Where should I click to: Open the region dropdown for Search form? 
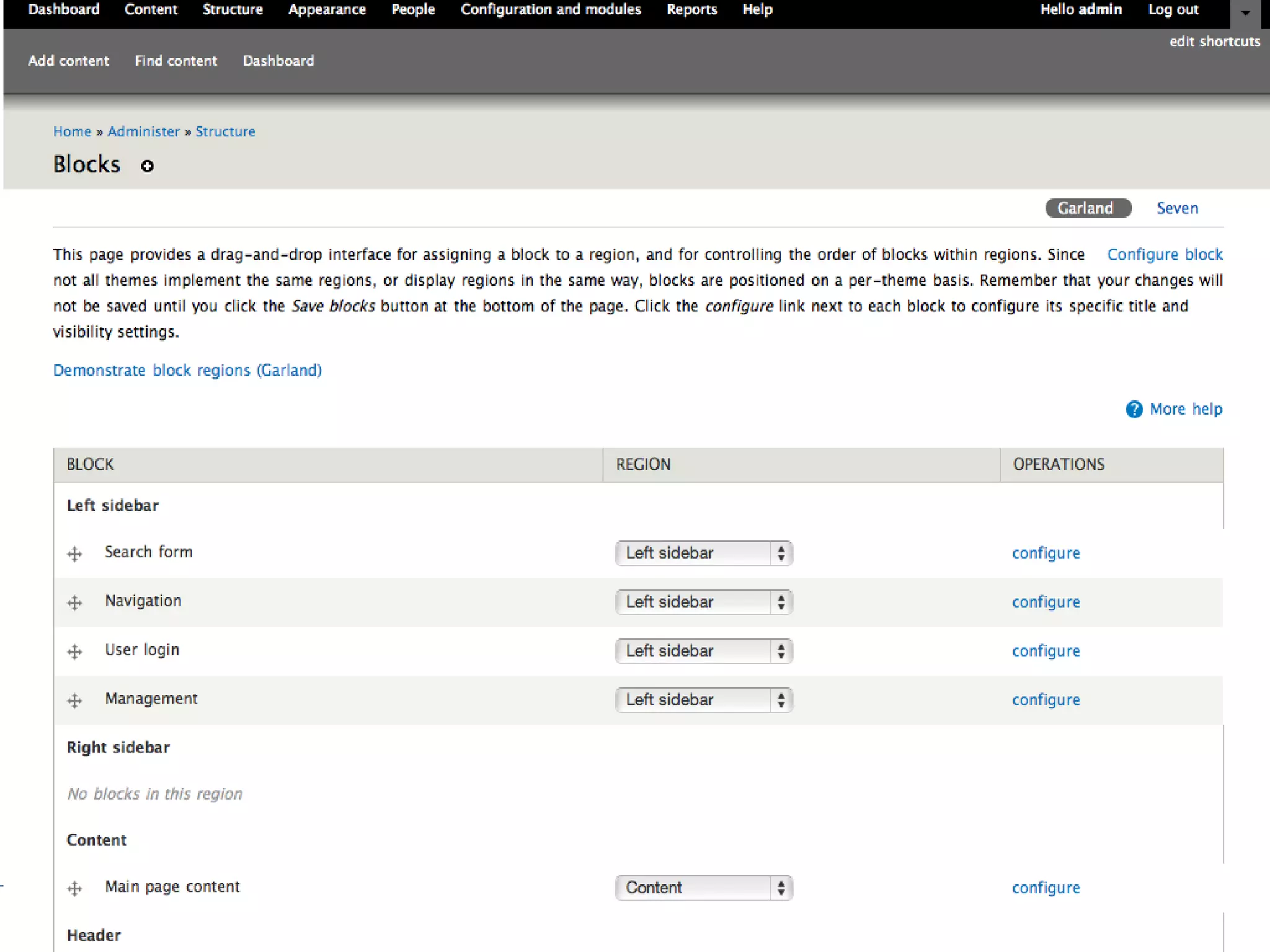click(704, 553)
